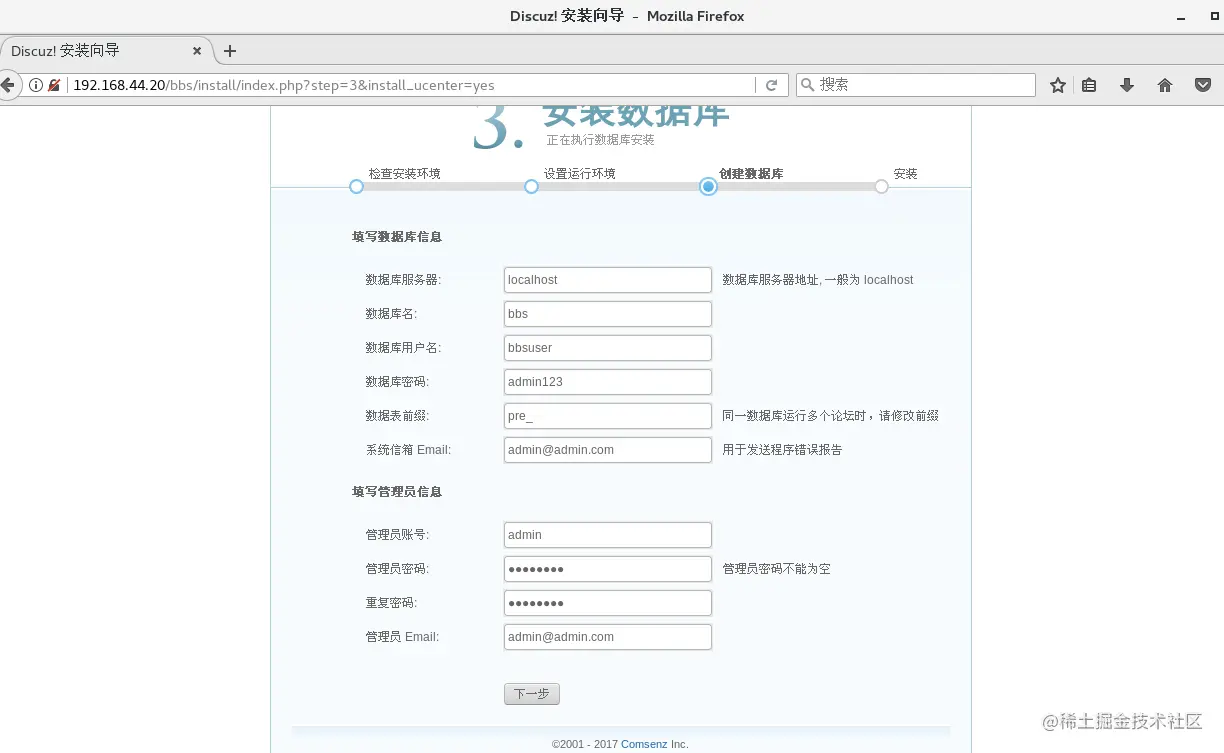1224x753 pixels.
Task: Click the 创建数据库 step circle
Action: coord(708,187)
